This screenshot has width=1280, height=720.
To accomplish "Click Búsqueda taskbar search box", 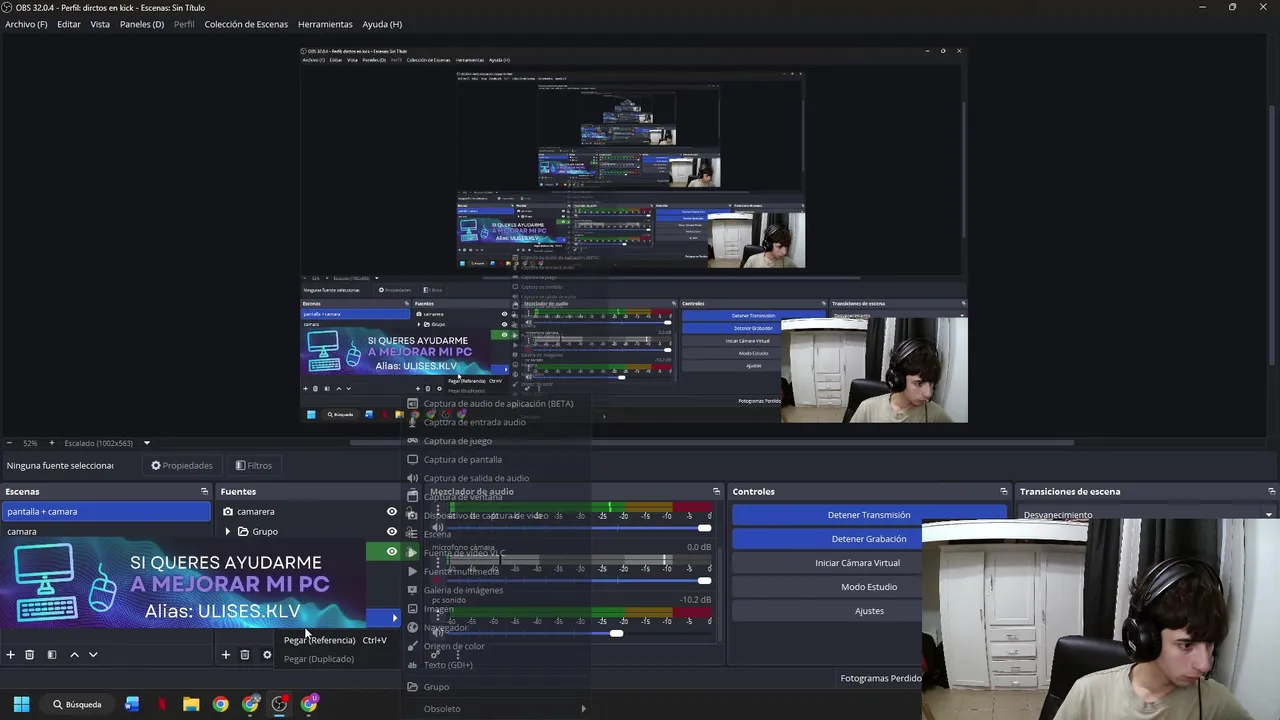I will click(x=77, y=704).
